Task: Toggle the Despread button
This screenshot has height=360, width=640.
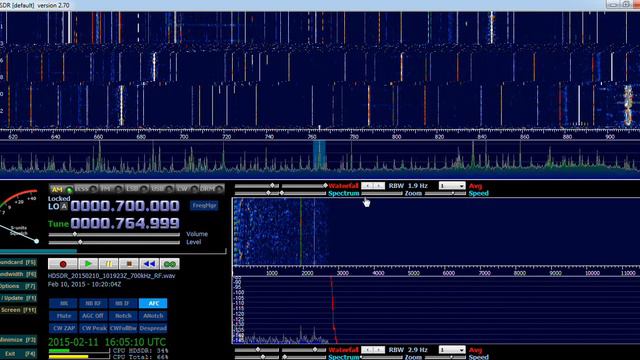Action: coord(153,328)
